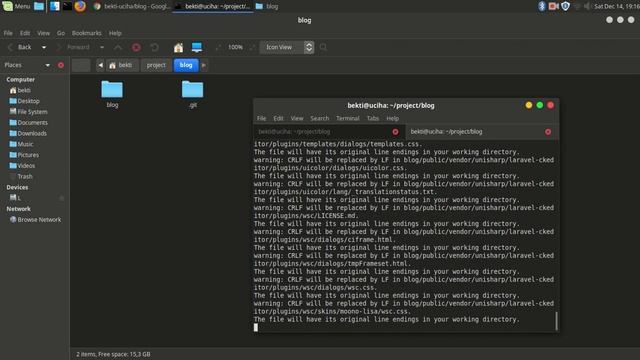Click the volume tray icon

587,6
